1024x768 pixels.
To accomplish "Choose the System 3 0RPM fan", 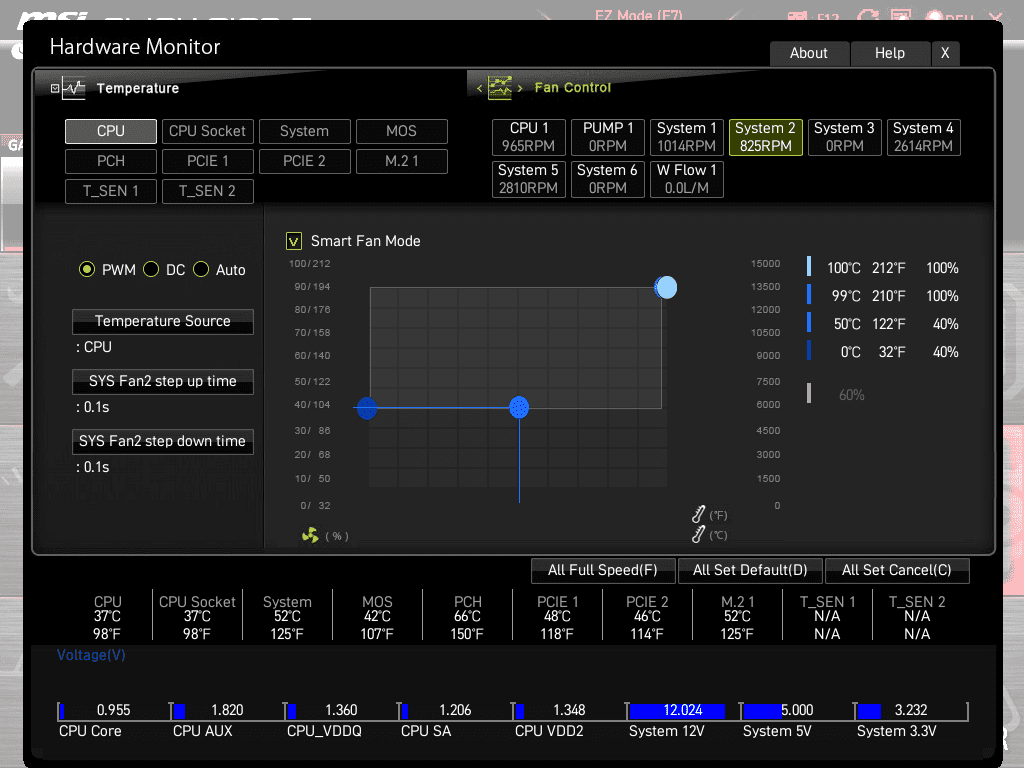I will 844,137.
